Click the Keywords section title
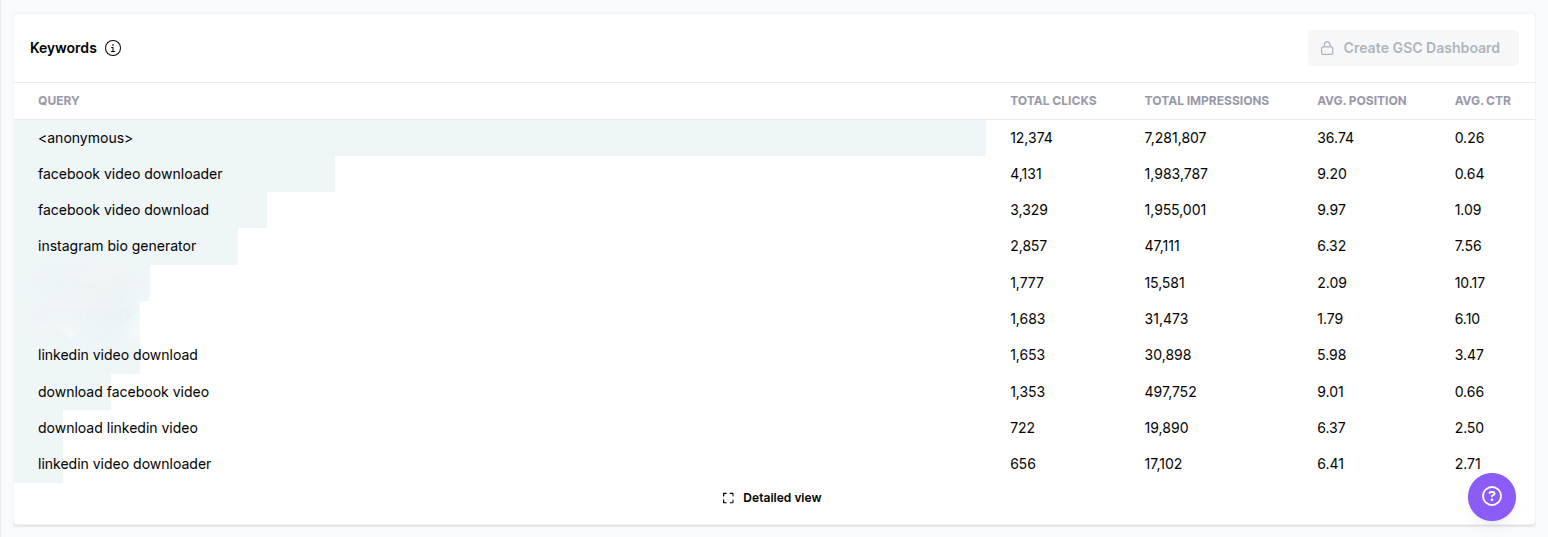Viewport: 1548px width, 537px height. coord(63,48)
